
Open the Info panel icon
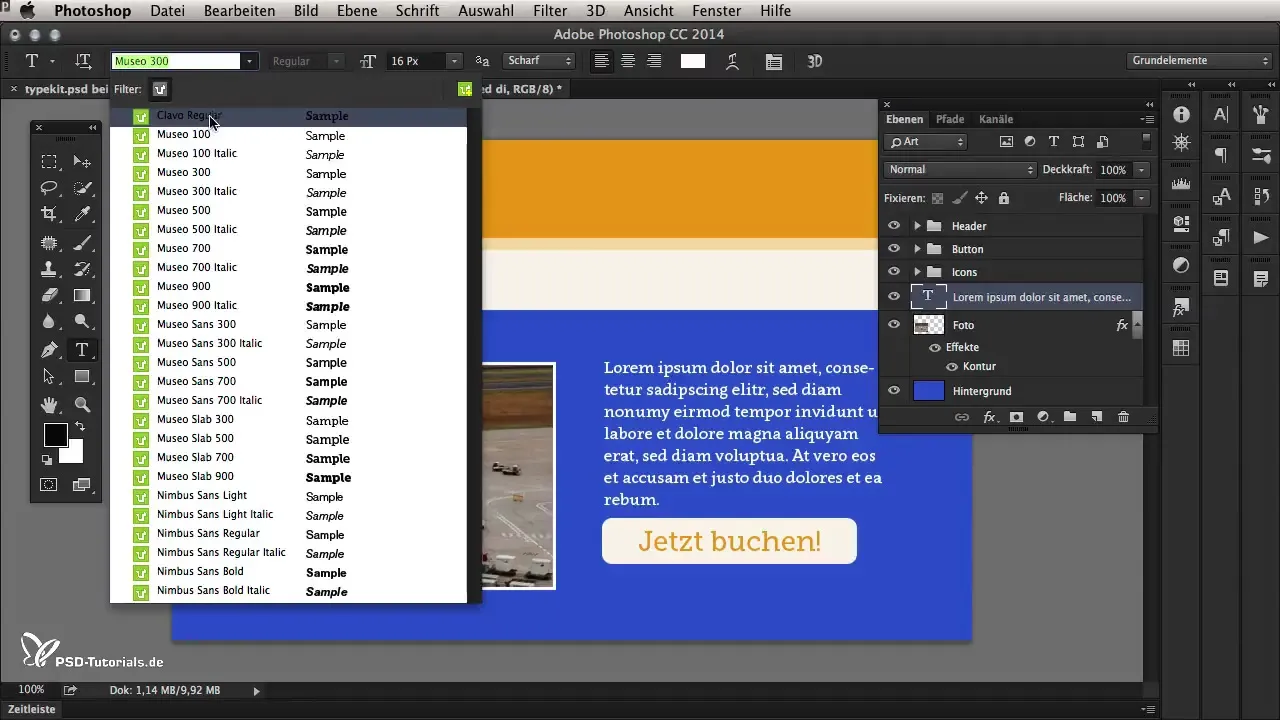(x=1181, y=114)
